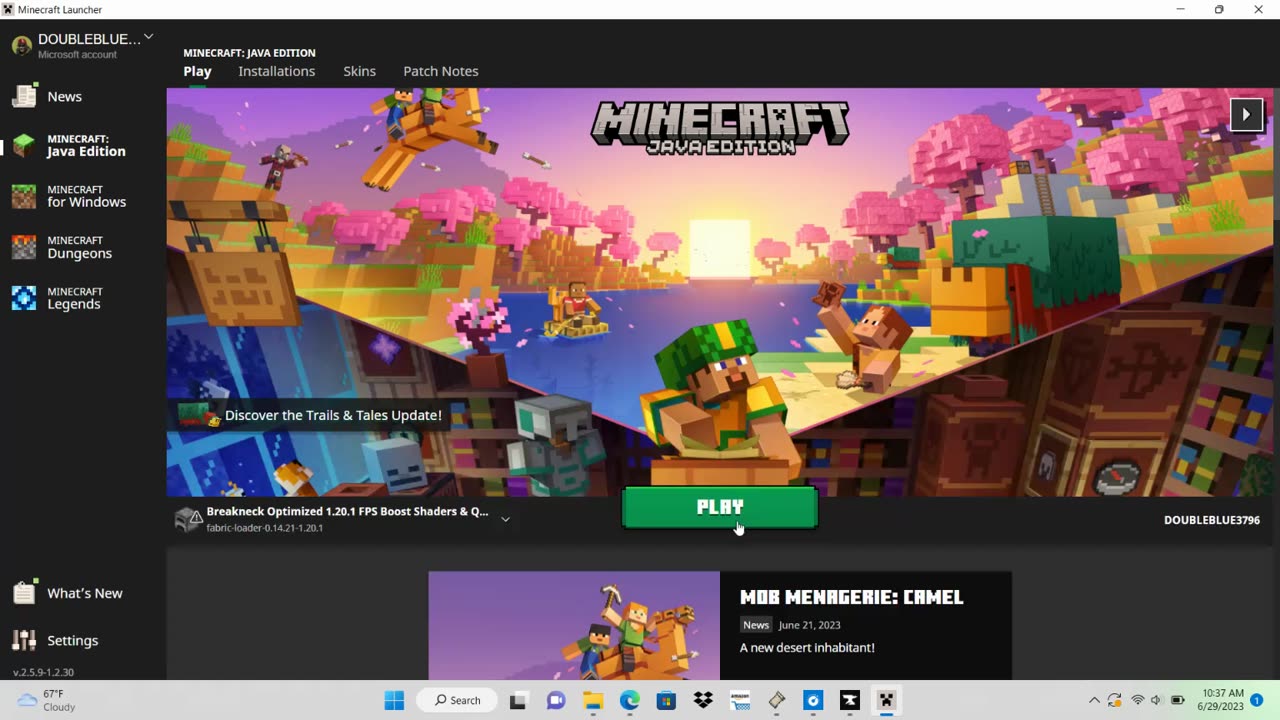1280x720 pixels.
Task: Switch to the Installations tab
Action: (x=277, y=71)
